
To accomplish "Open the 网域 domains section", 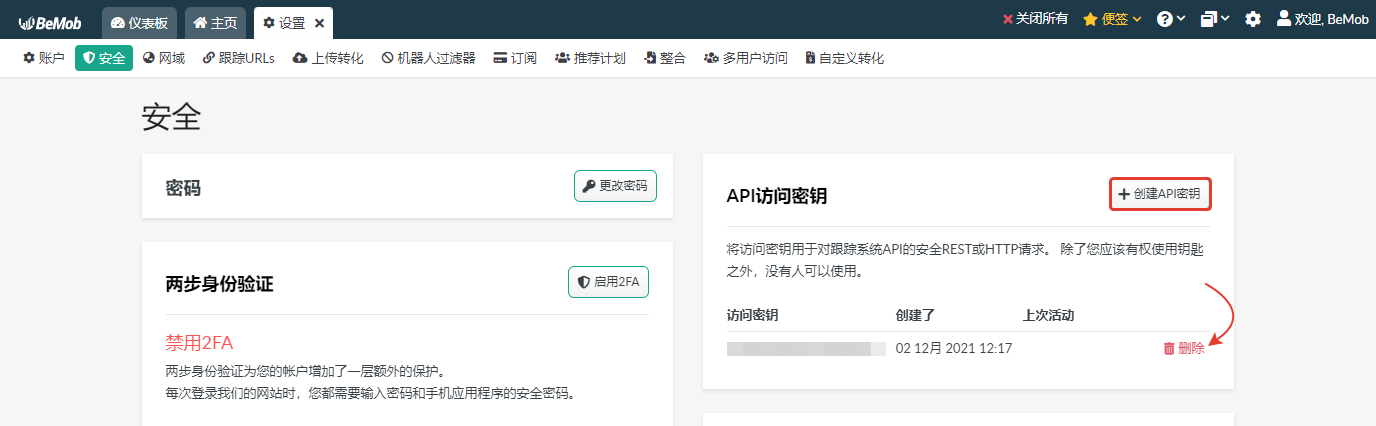I will click(164, 58).
